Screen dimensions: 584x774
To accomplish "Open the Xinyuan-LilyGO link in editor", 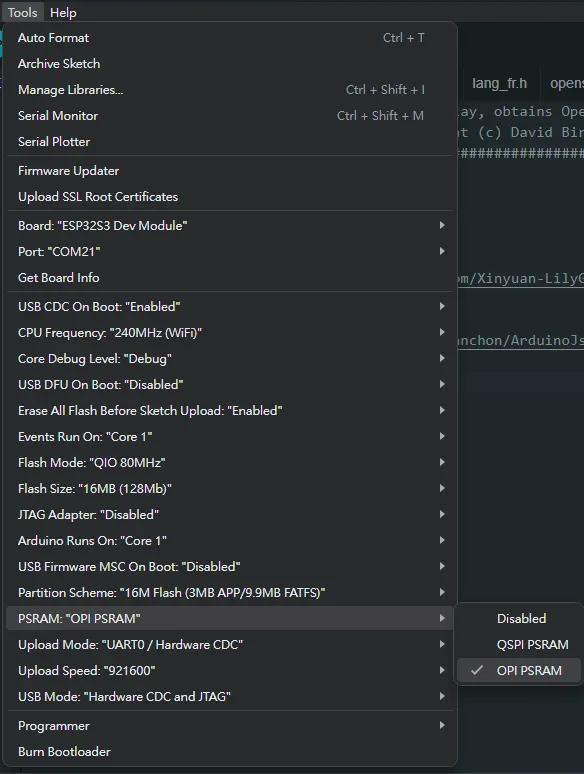I will coord(520,278).
